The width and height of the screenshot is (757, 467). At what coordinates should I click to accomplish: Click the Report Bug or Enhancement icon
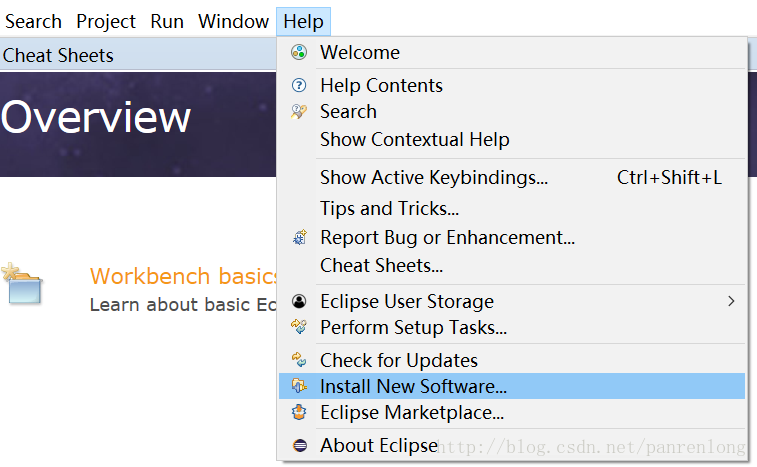pyautogui.click(x=299, y=237)
